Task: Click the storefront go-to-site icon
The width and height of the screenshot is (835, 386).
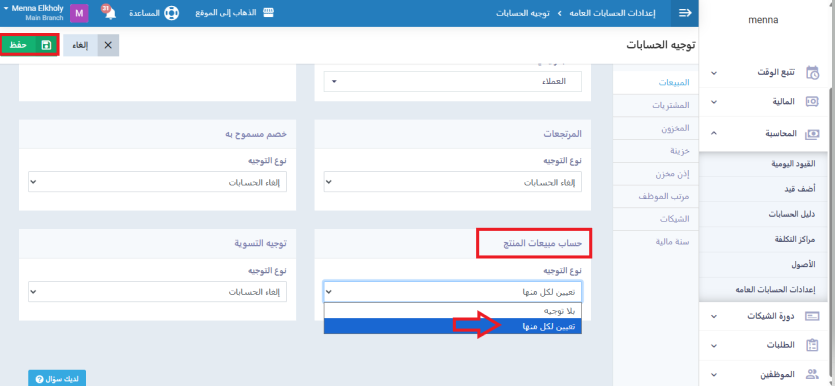Action: pos(268,12)
